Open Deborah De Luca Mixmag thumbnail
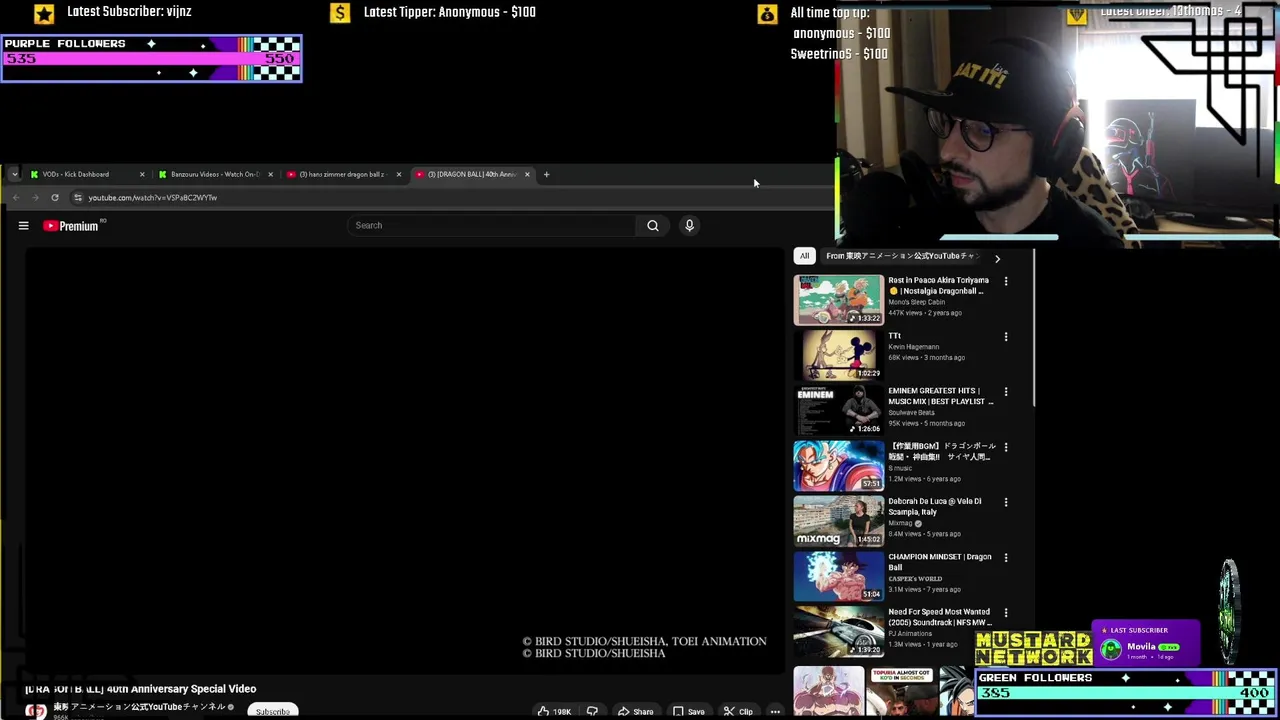The height and width of the screenshot is (720, 1280). pyautogui.click(x=839, y=521)
